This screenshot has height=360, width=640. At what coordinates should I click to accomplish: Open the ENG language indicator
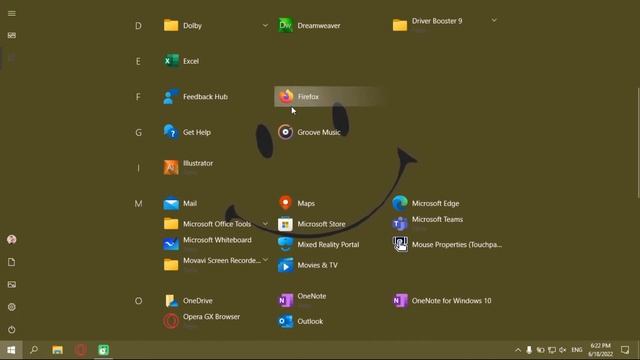point(577,350)
